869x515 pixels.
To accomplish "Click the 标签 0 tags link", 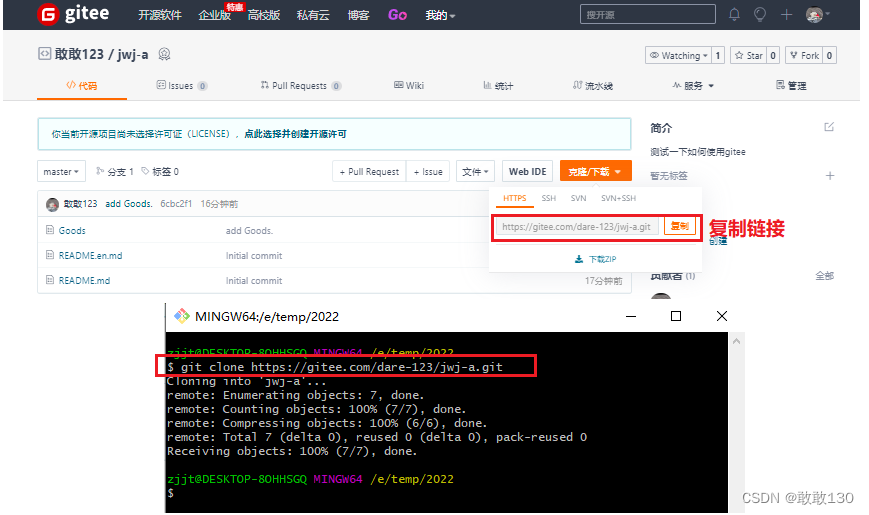I will (160, 171).
